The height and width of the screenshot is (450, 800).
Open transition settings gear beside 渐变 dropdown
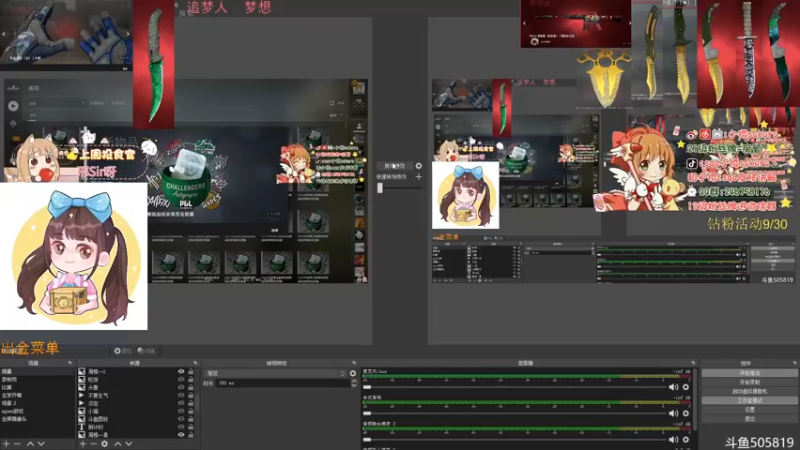353,373
